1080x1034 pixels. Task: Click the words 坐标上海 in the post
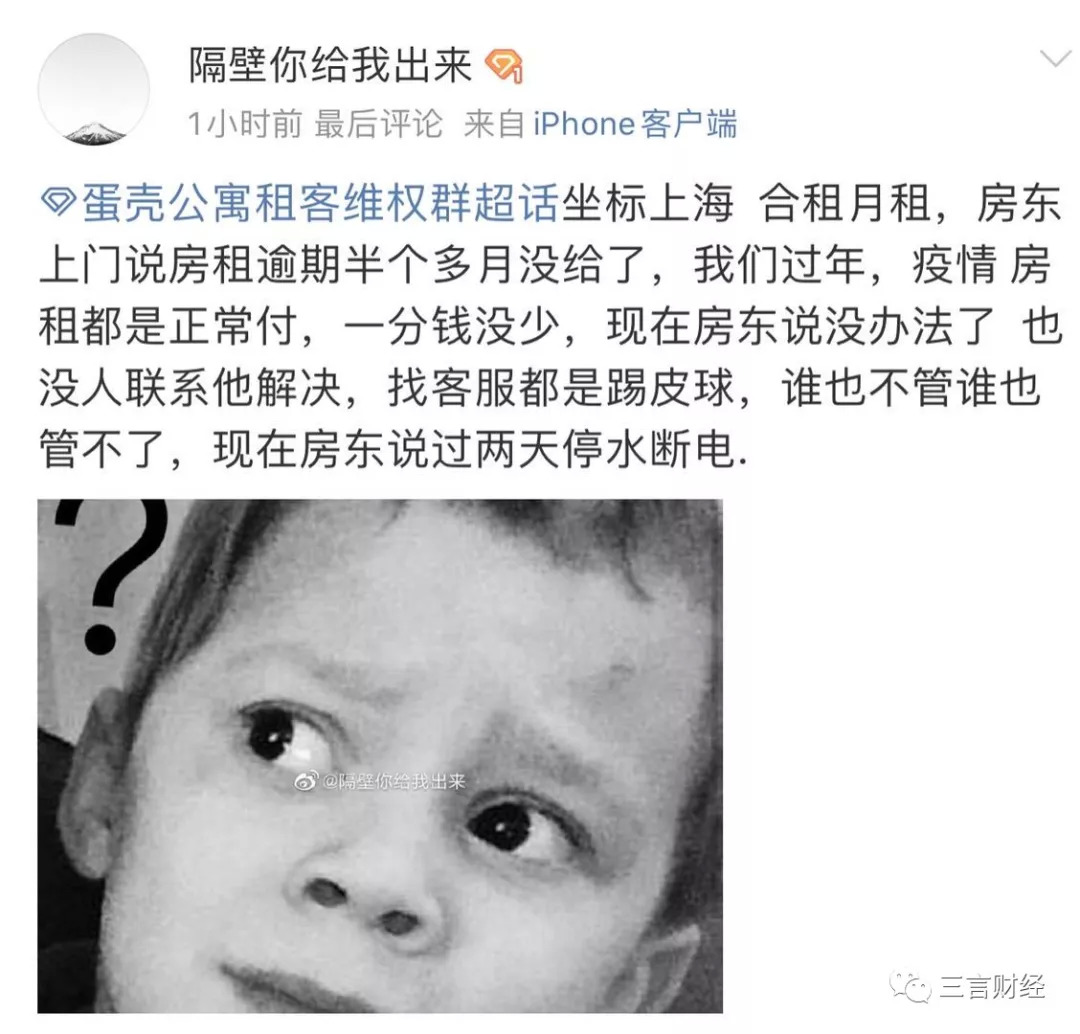click(647, 204)
